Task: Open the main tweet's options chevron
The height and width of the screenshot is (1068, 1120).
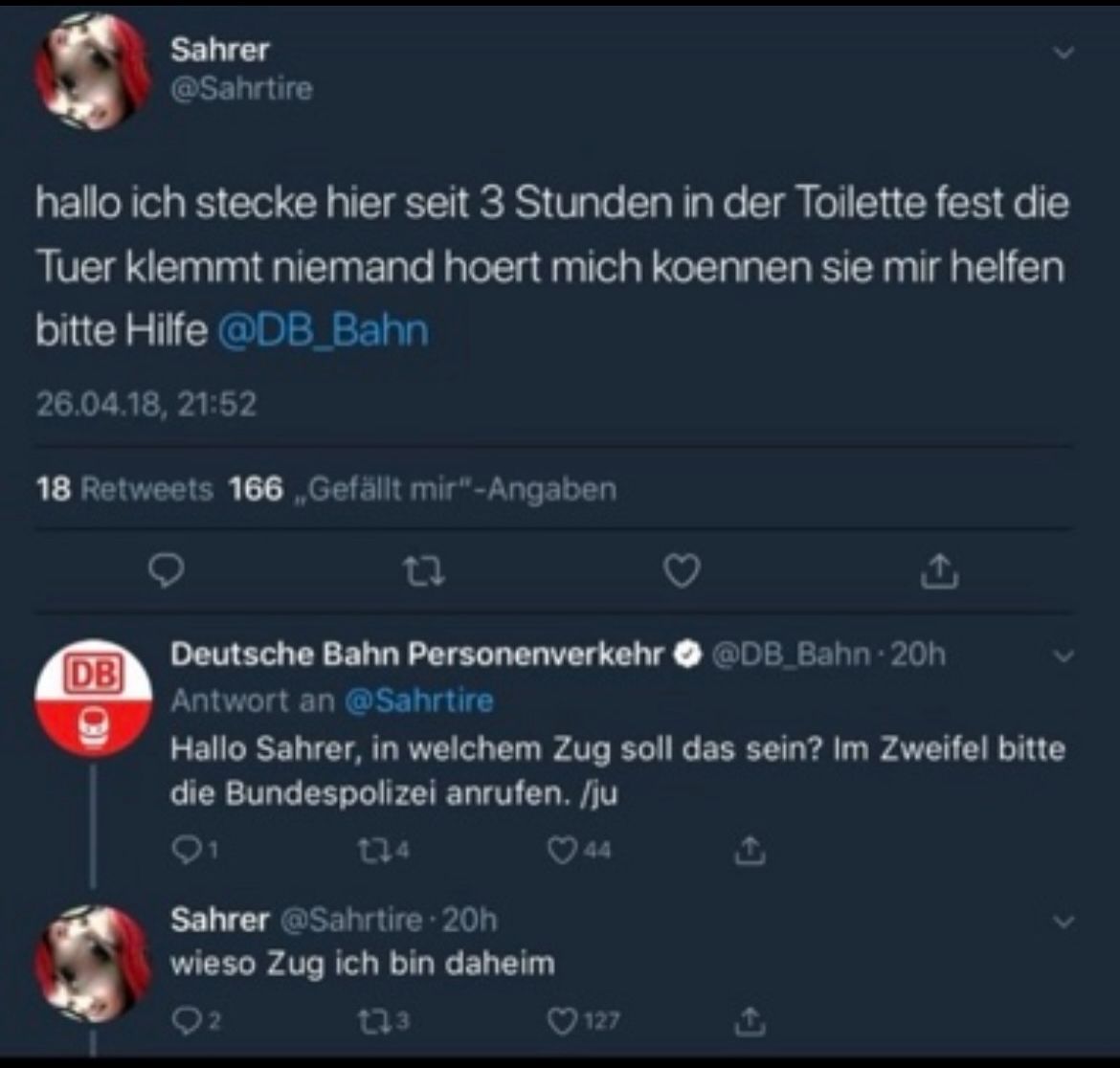Action: click(1063, 53)
